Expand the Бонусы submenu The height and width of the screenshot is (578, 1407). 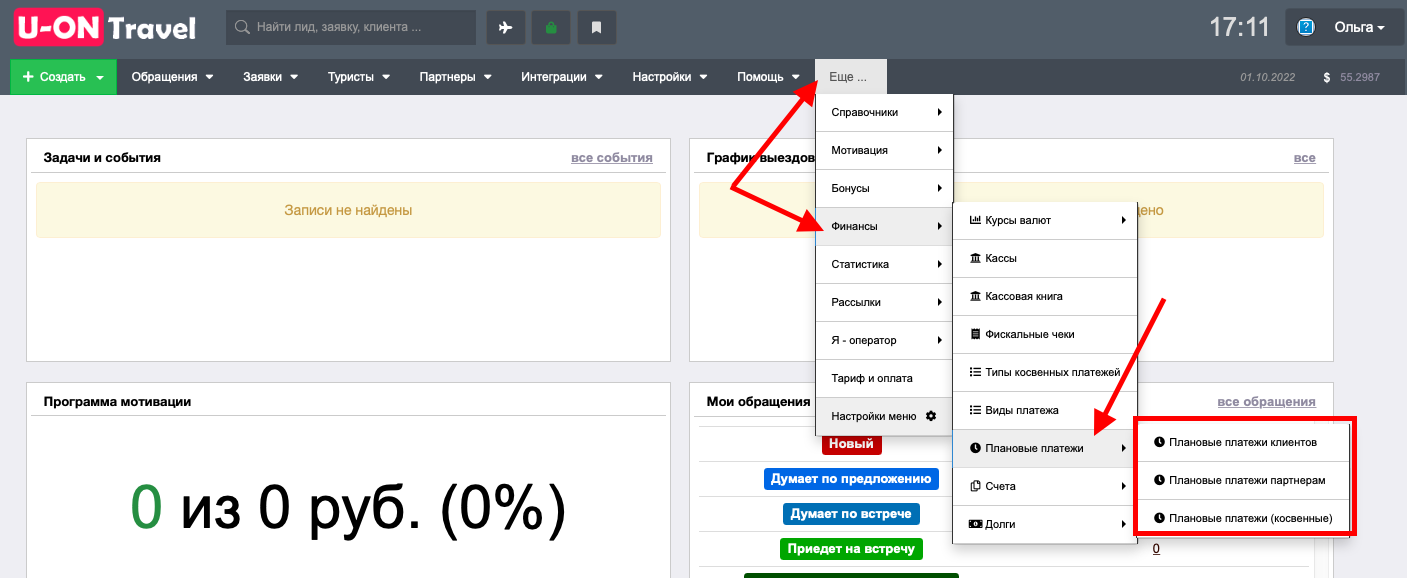pos(884,188)
